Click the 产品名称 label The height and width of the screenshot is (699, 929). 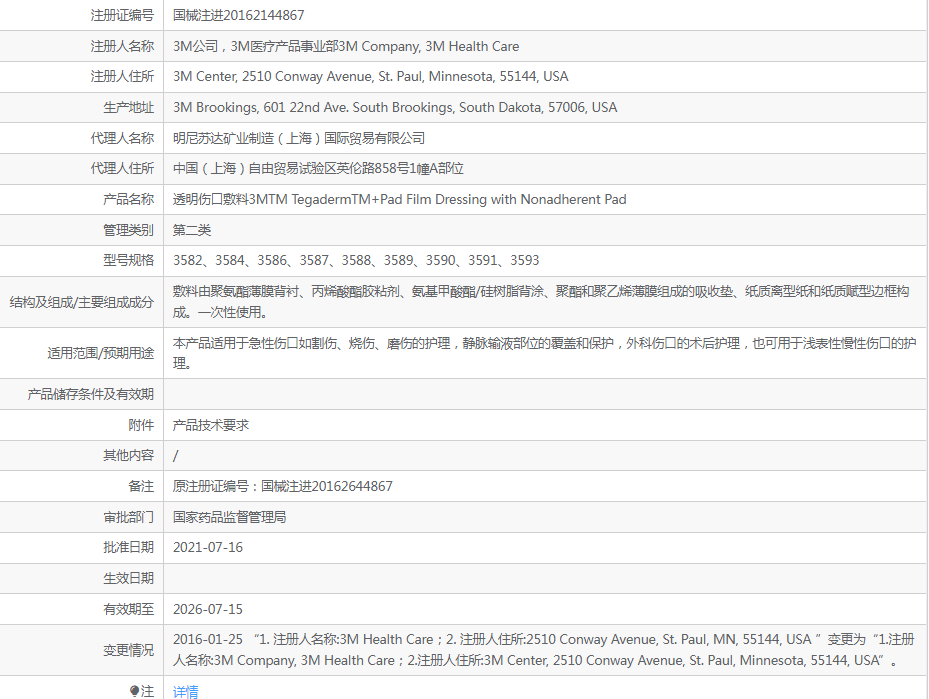(129, 199)
